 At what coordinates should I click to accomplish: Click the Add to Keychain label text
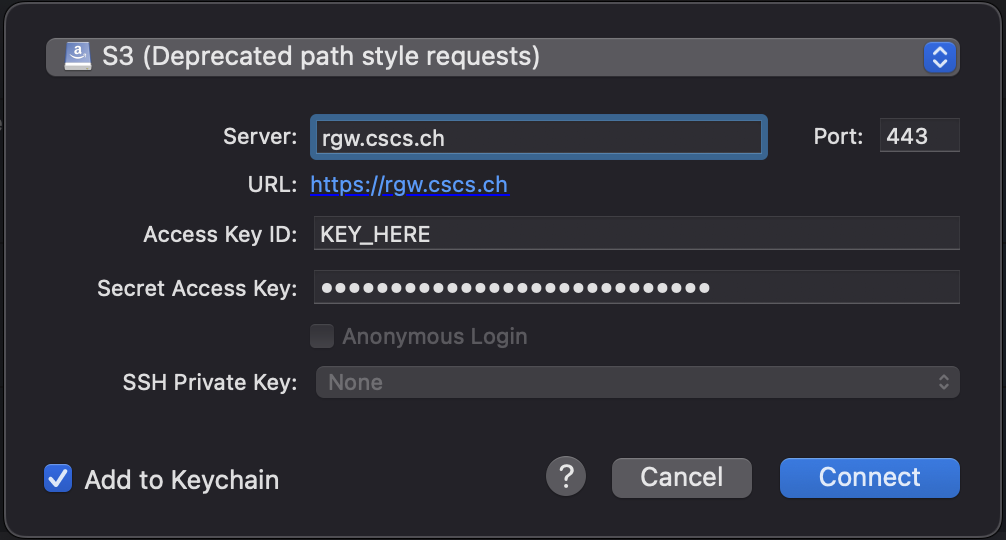tap(182, 480)
